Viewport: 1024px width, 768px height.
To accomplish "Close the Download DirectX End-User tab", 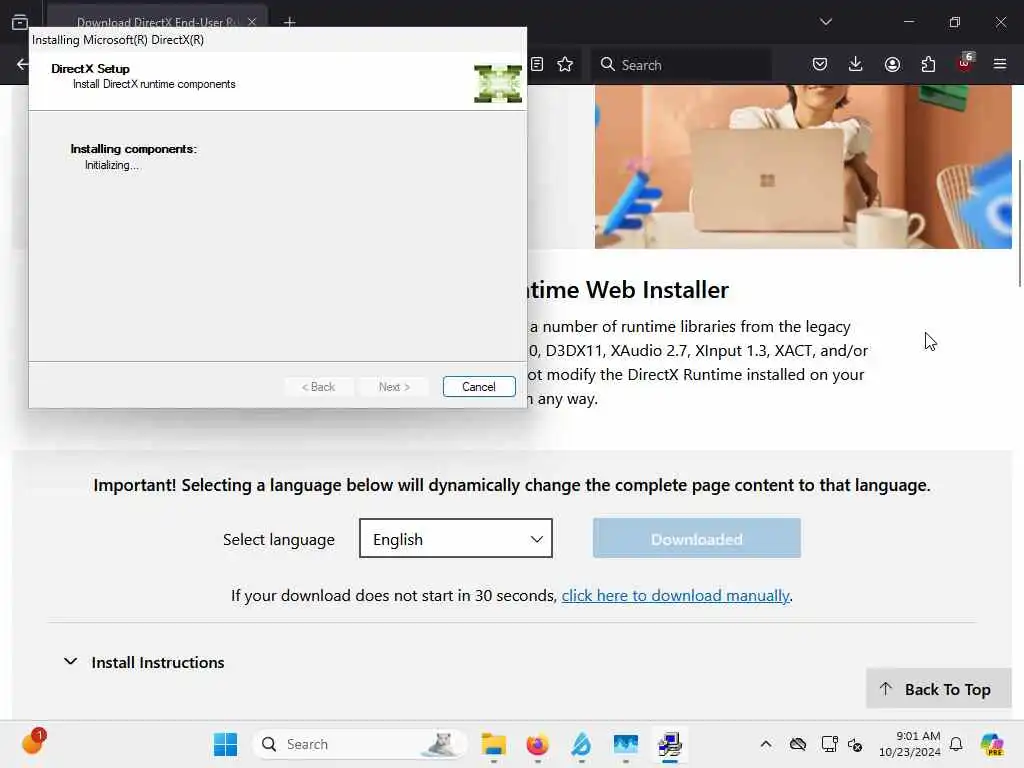I will point(252,22).
